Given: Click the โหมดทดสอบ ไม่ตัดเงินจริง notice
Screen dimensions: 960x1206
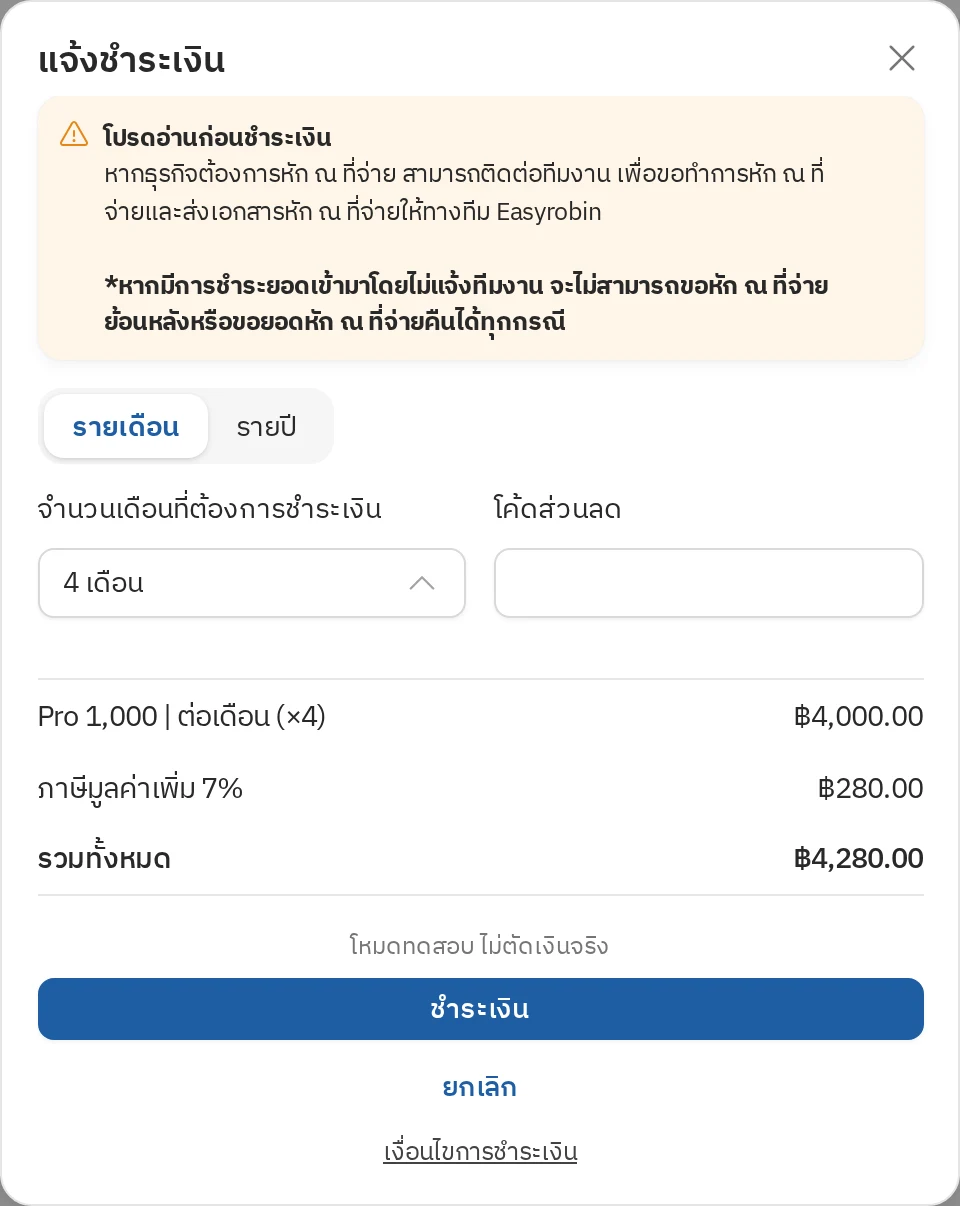Looking at the screenshot, I should [479, 945].
